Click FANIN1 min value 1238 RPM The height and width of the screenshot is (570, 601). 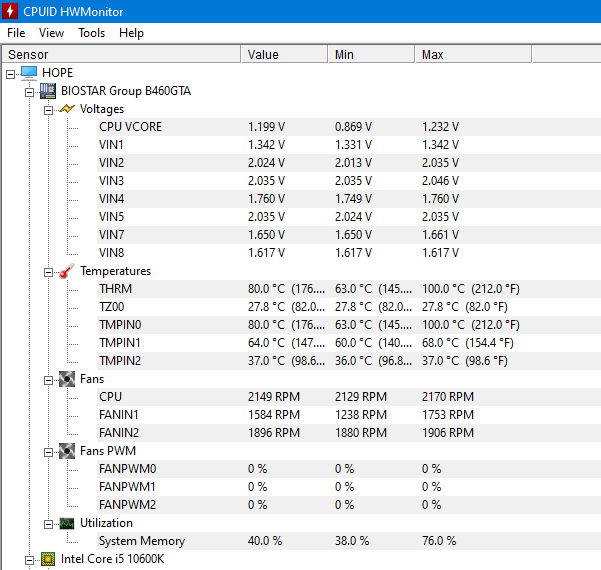click(361, 415)
